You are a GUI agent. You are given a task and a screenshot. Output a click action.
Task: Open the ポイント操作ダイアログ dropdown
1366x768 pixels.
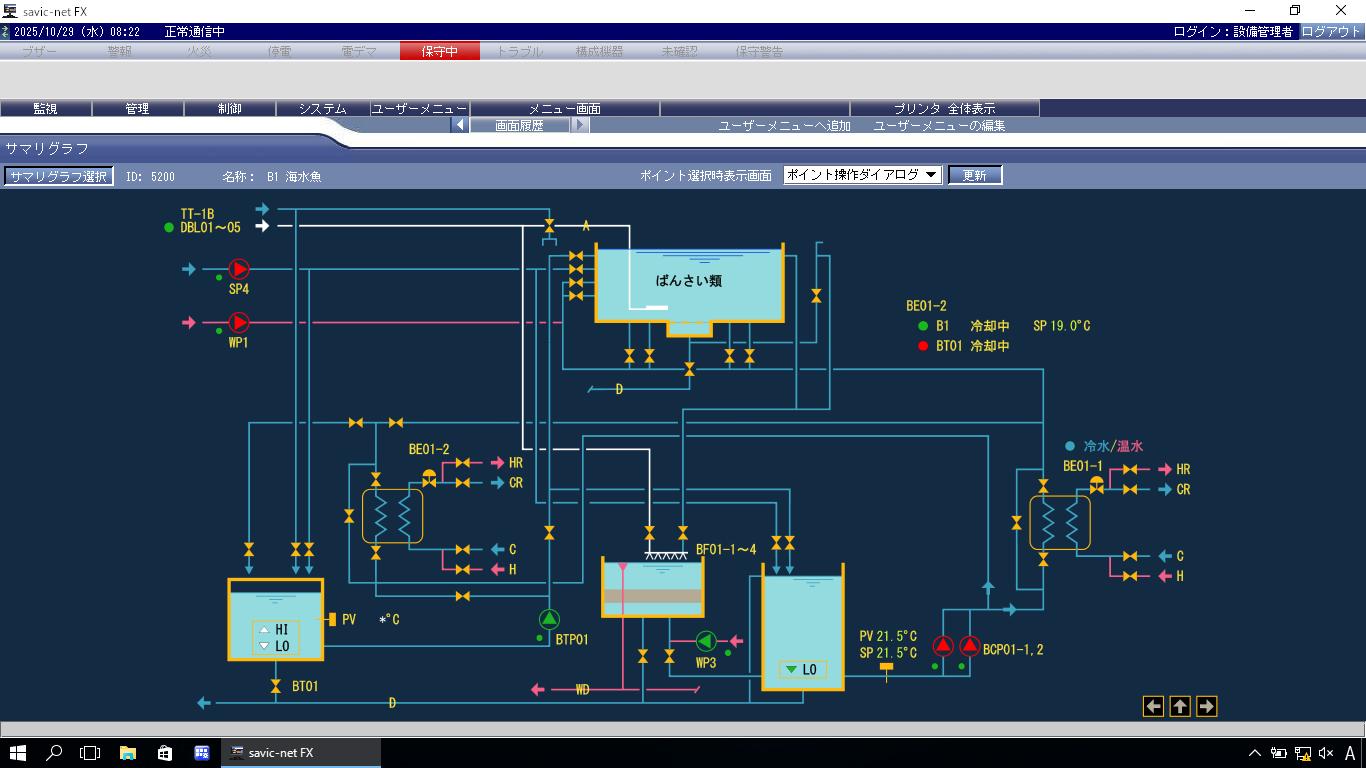862,175
